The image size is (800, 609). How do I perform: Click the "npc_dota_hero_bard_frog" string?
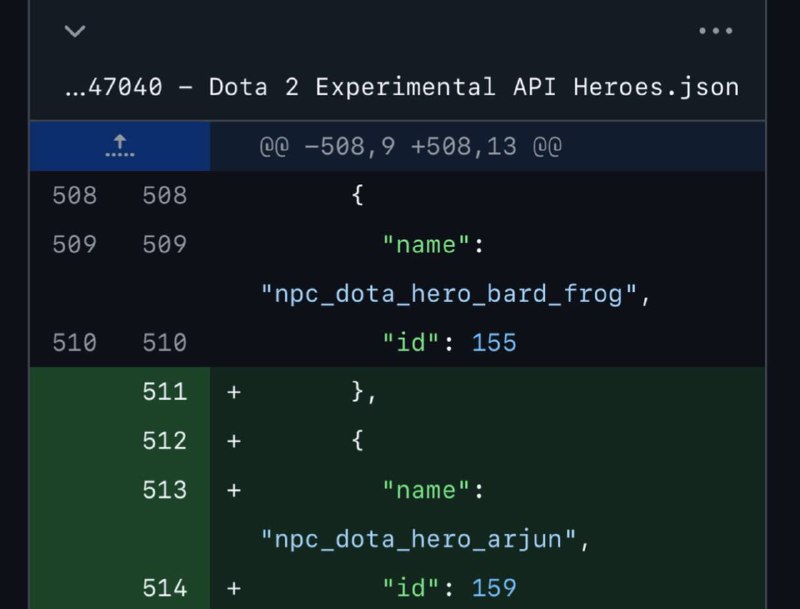(x=450, y=294)
